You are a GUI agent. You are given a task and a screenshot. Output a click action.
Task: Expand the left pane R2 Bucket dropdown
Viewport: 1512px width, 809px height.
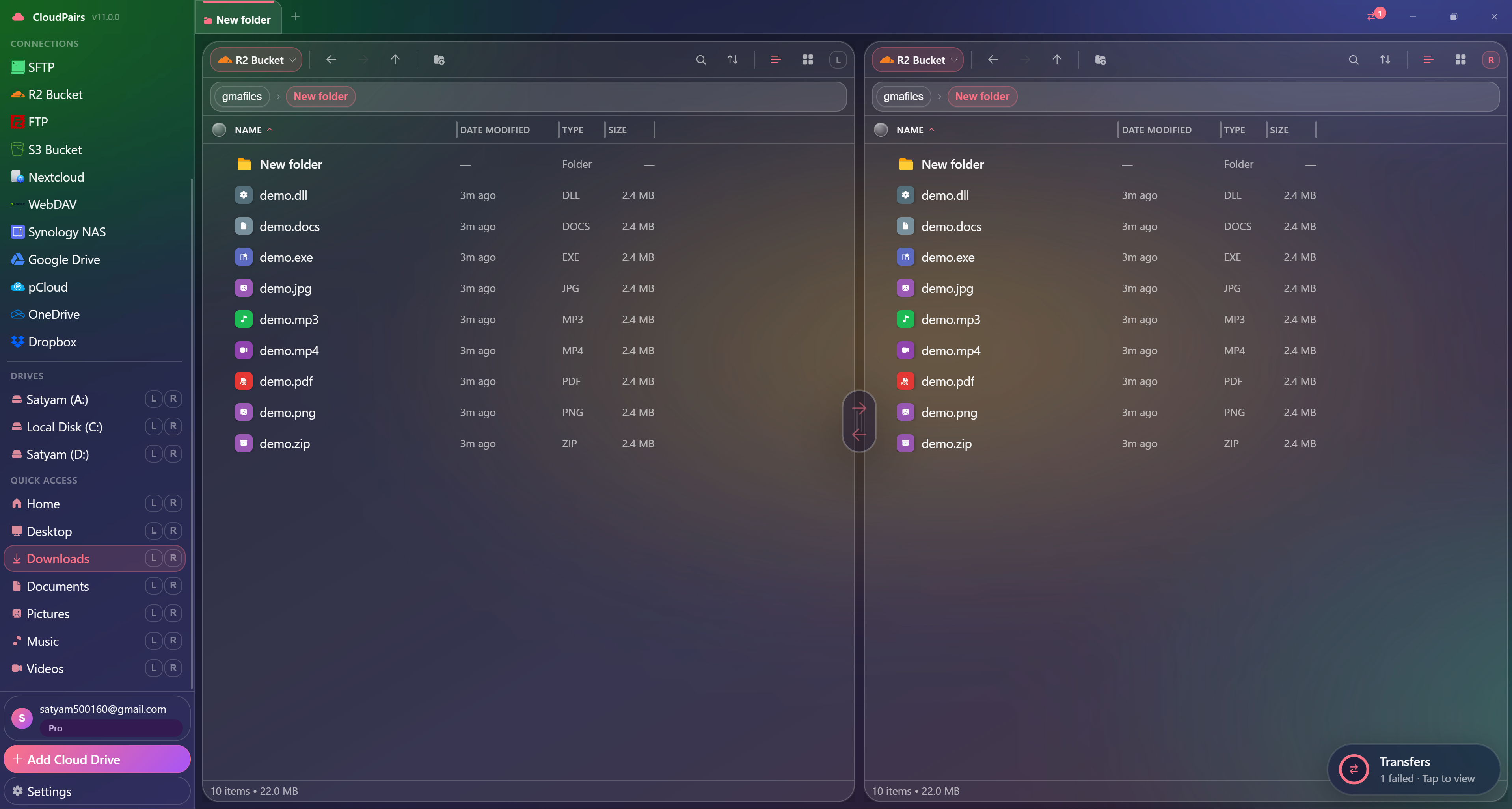click(x=257, y=60)
